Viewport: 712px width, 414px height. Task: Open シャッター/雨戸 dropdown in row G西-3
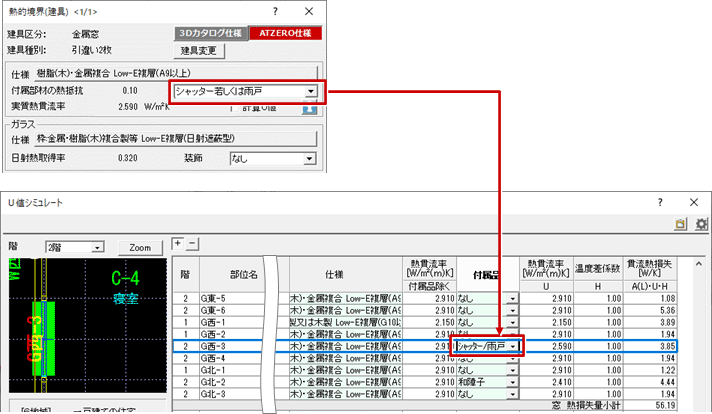[x=513, y=346]
